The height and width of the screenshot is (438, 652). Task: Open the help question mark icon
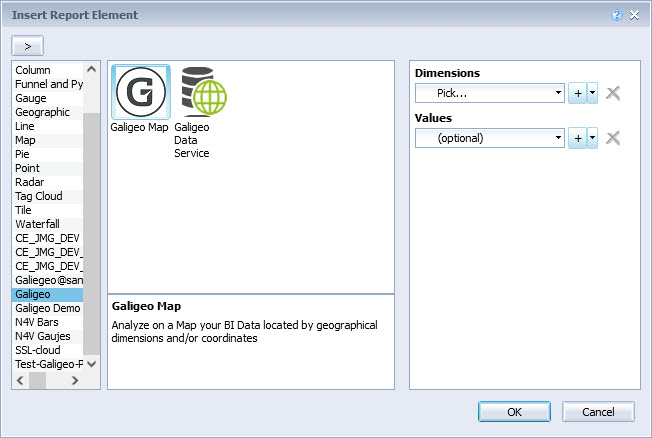[617, 15]
